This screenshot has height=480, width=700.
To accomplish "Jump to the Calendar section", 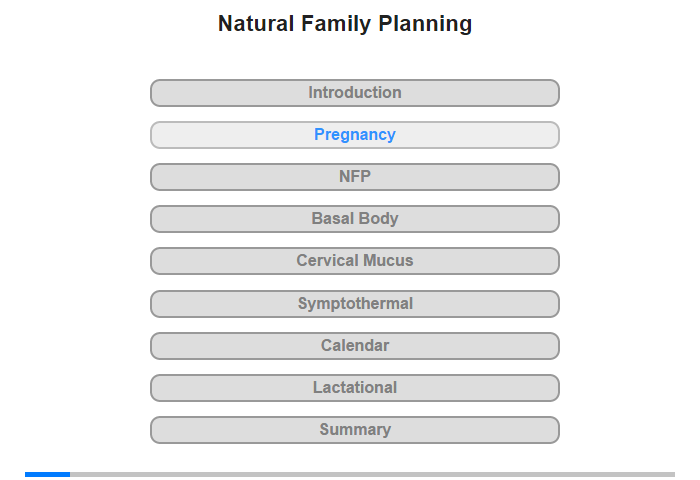I will pyautogui.click(x=354, y=346).
